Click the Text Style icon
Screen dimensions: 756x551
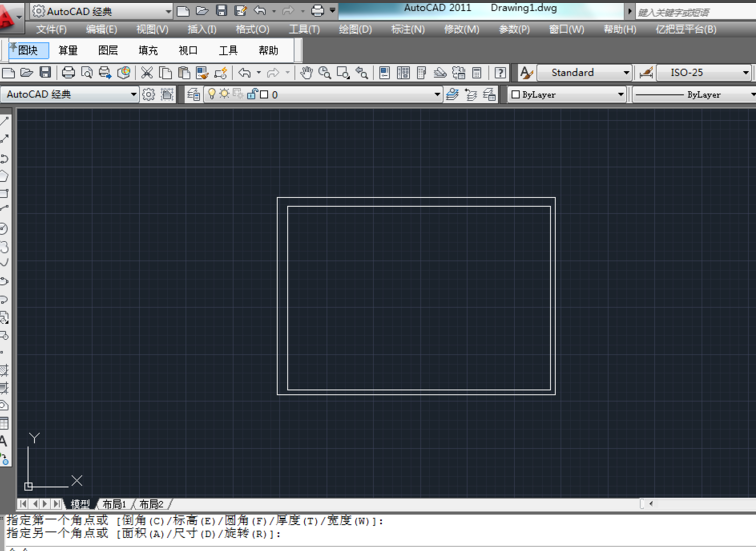tap(526, 73)
